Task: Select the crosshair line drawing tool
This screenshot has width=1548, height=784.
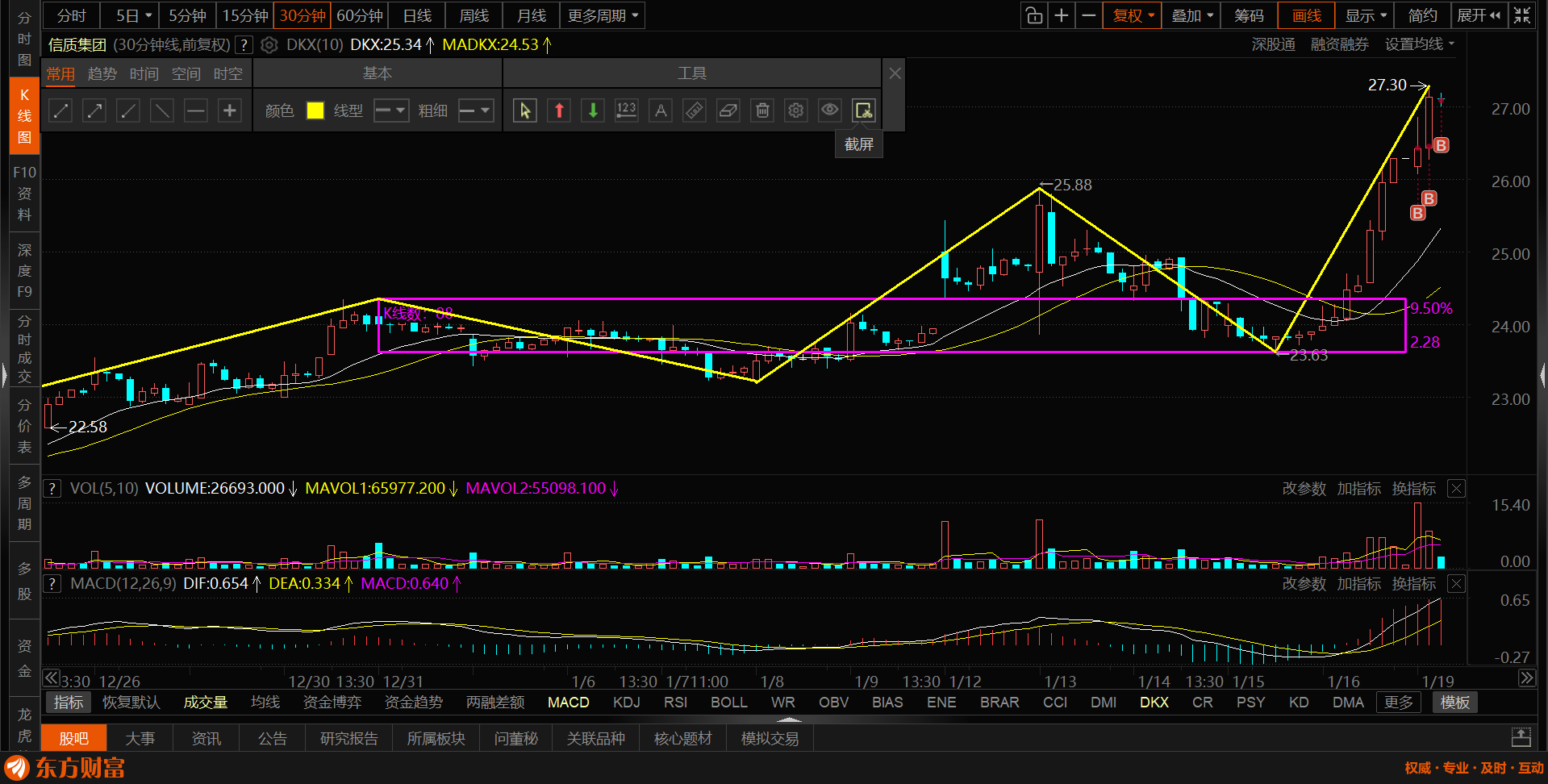Action: [x=230, y=111]
